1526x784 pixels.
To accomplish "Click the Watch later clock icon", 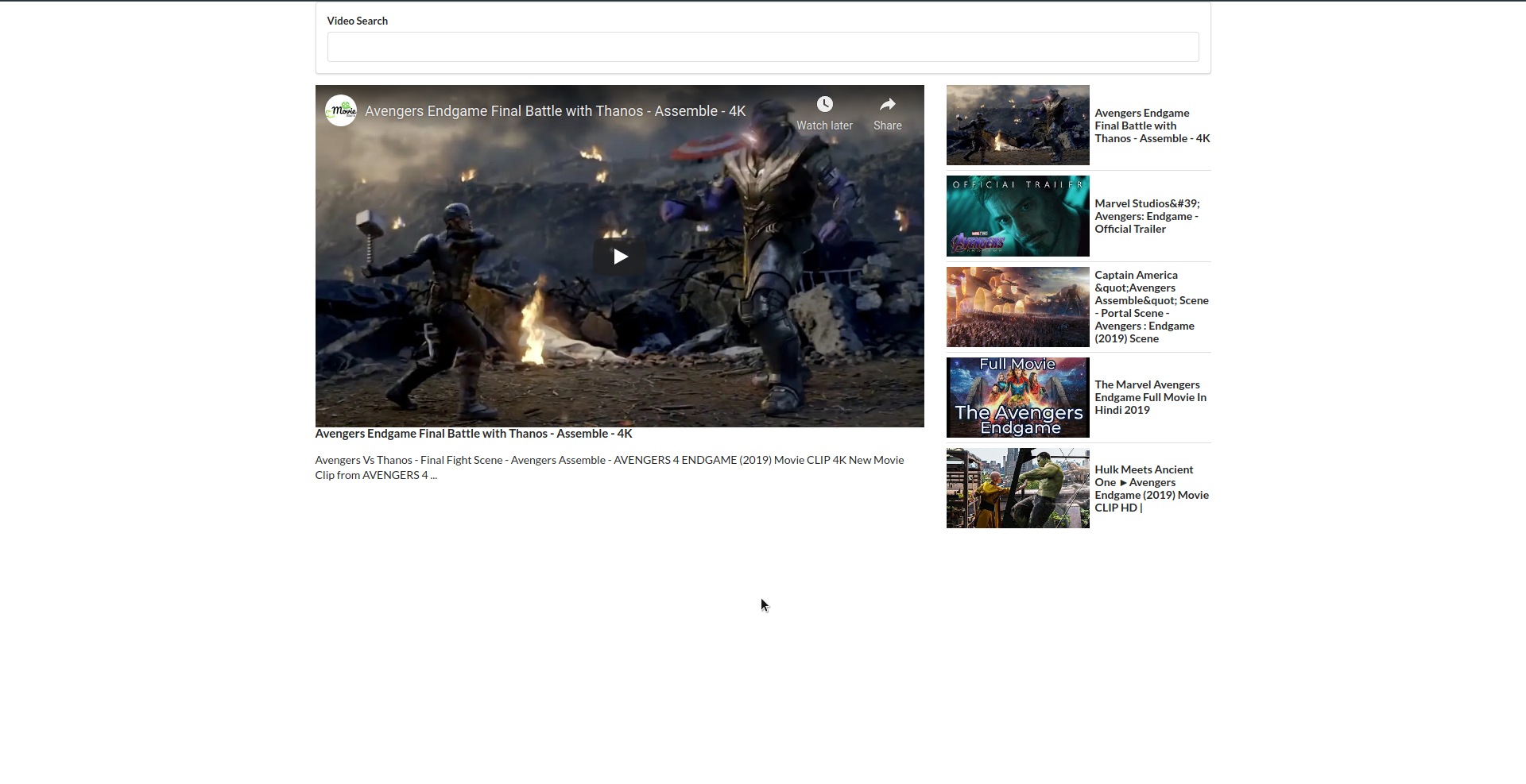I will point(824,103).
